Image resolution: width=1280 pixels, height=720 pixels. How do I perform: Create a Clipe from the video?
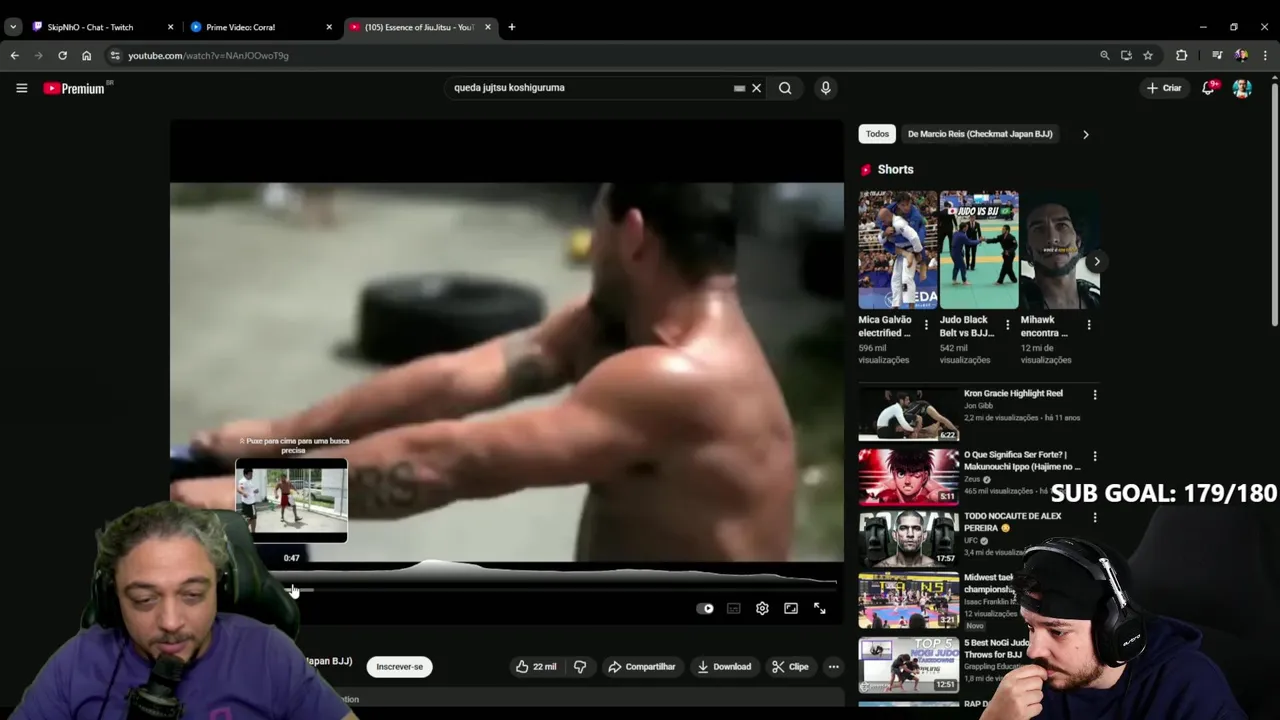[x=790, y=666]
